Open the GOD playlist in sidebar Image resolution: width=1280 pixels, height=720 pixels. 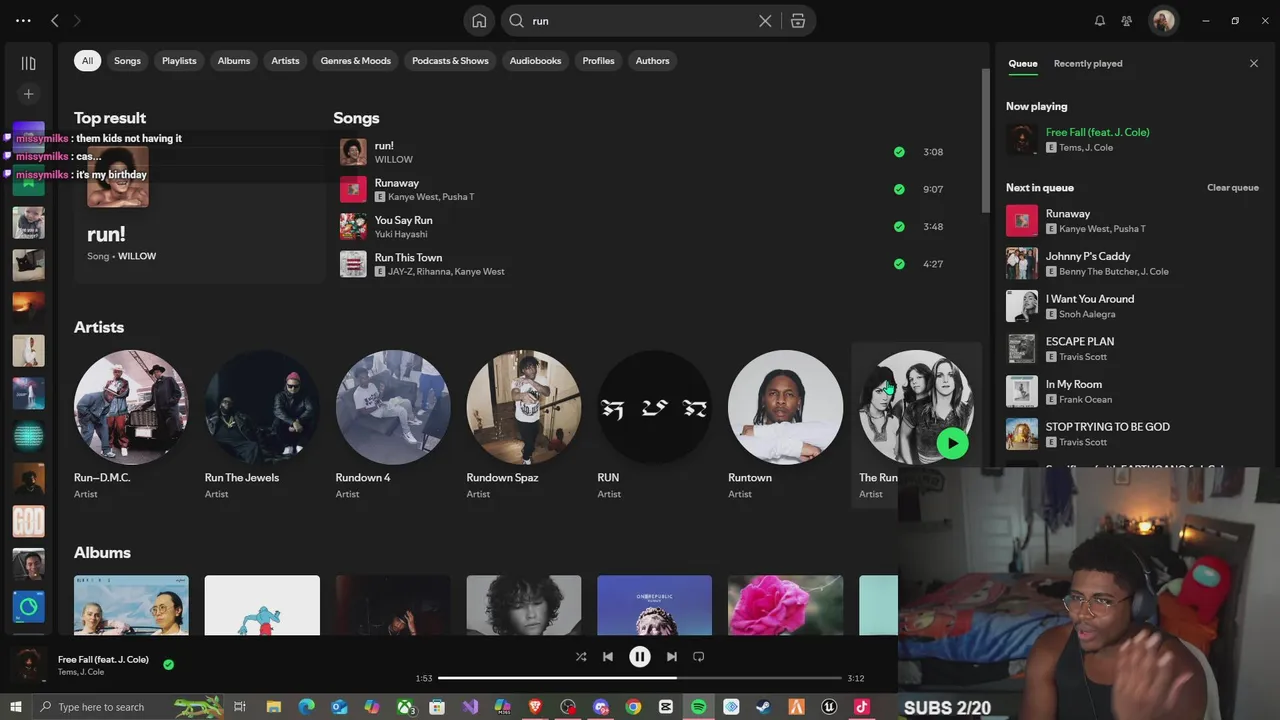pos(28,521)
